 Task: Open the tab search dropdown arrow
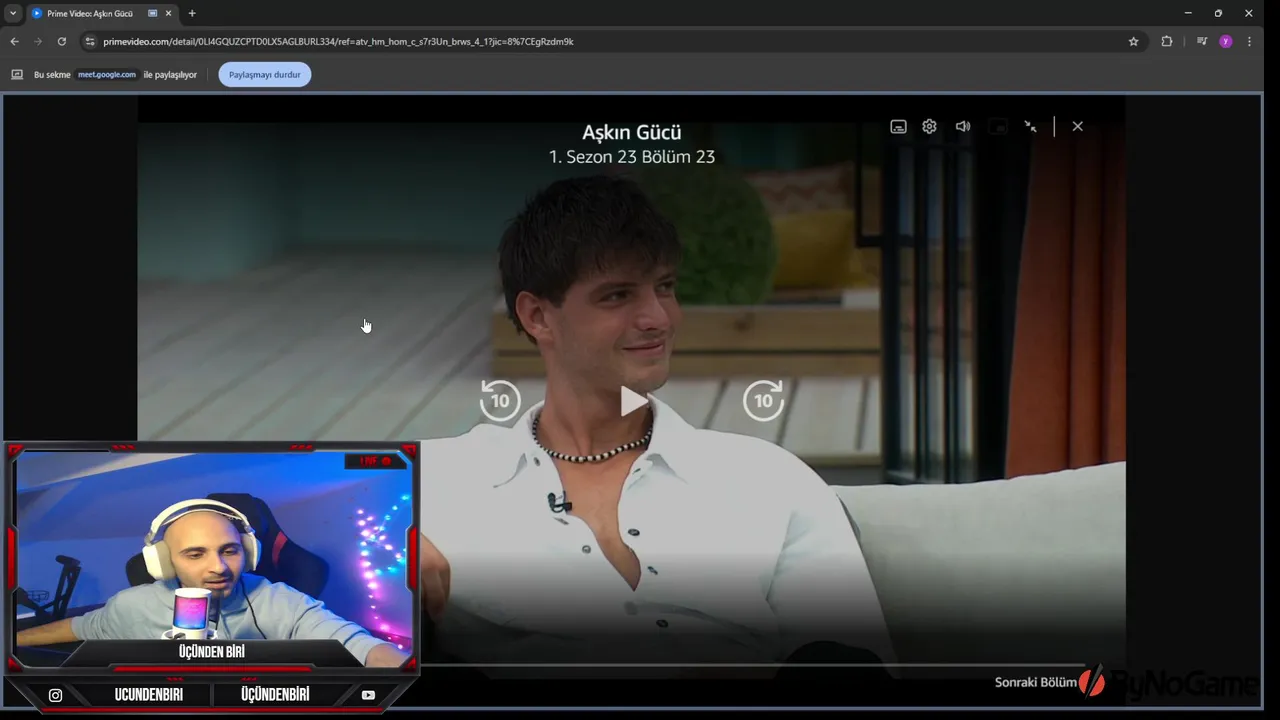pyautogui.click(x=13, y=13)
